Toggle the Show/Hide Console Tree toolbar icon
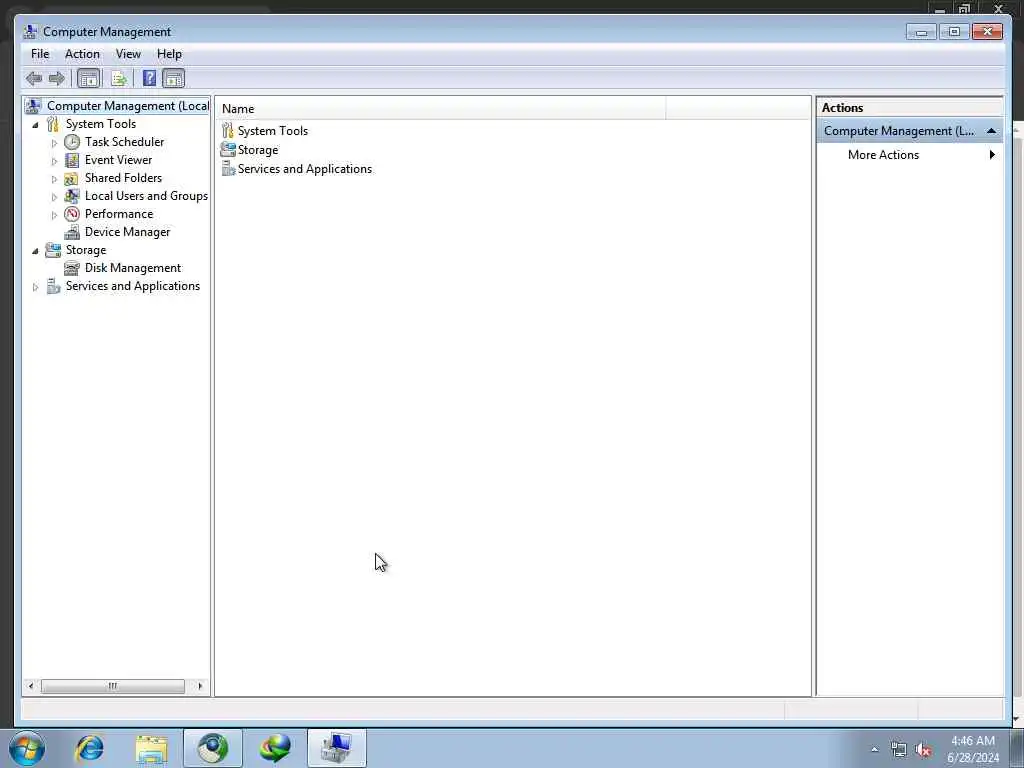The image size is (1024, 768). [x=88, y=79]
